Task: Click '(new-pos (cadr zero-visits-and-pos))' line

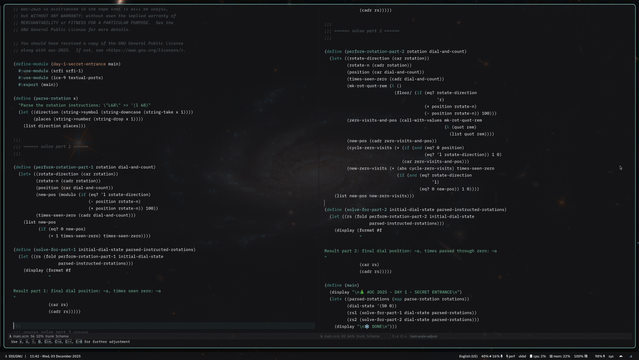Action: point(392,141)
